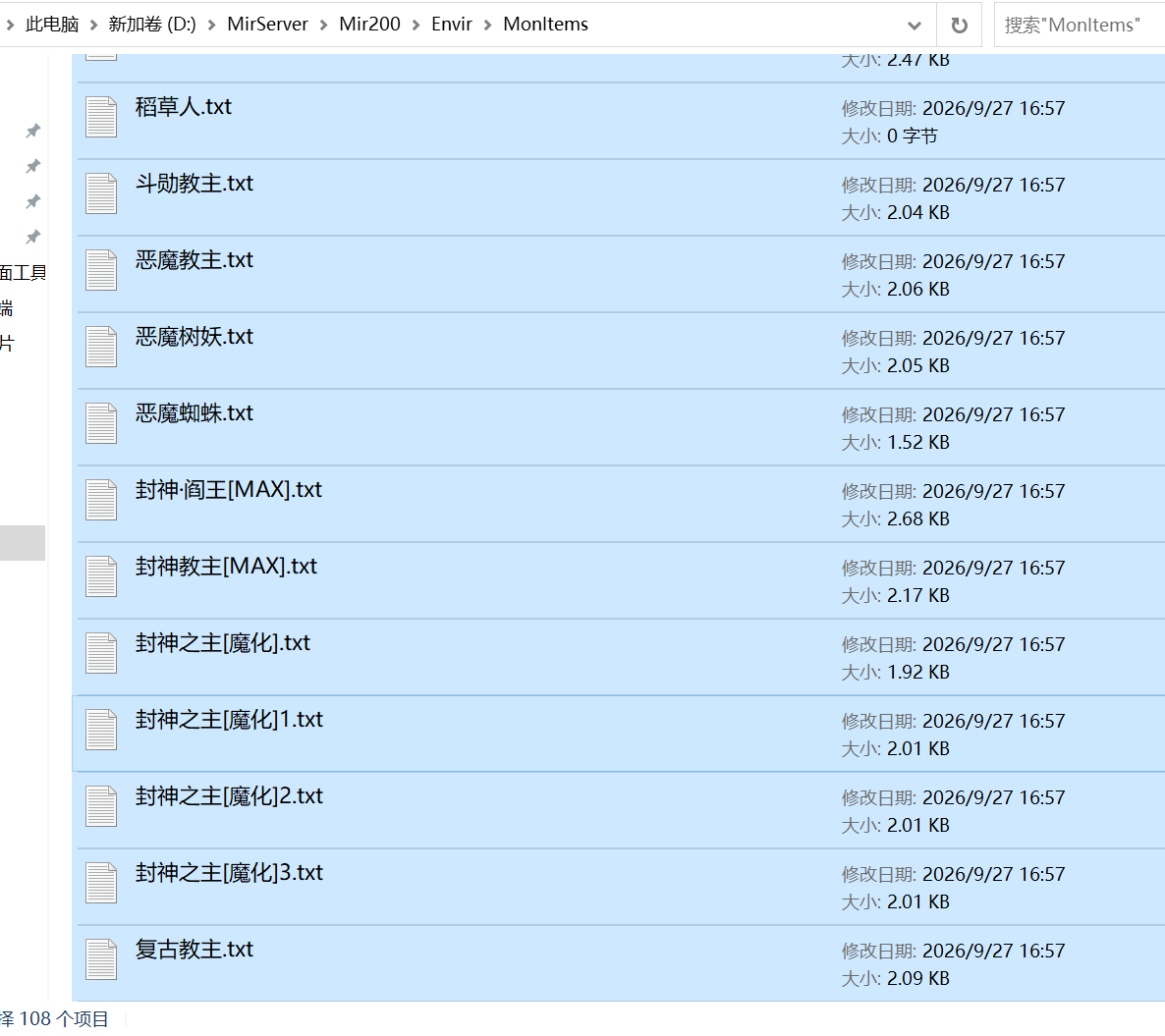Viewport: 1165px width, 1036px height.
Task: Expand the chevron after Envir in path
Action: [488, 26]
